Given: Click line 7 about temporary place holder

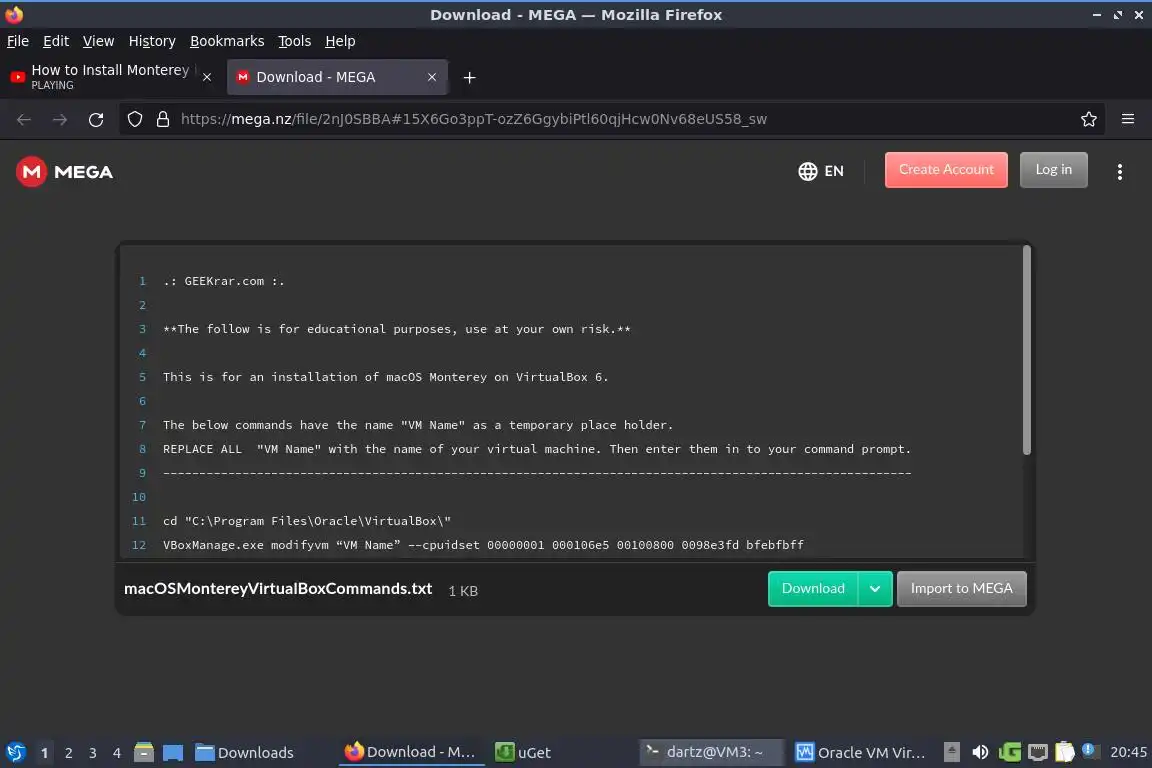Looking at the screenshot, I should point(418,425).
